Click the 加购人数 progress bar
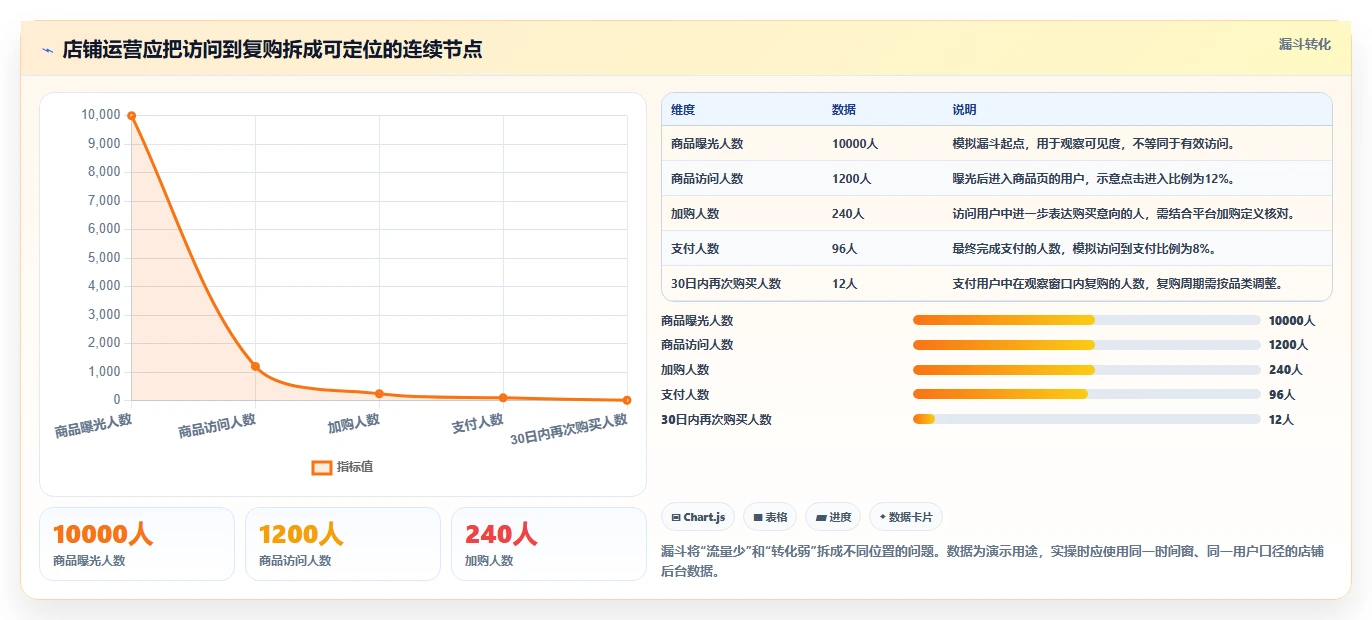The height and width of the screenshot is (620, 1372). click(x=1086, y=370)
